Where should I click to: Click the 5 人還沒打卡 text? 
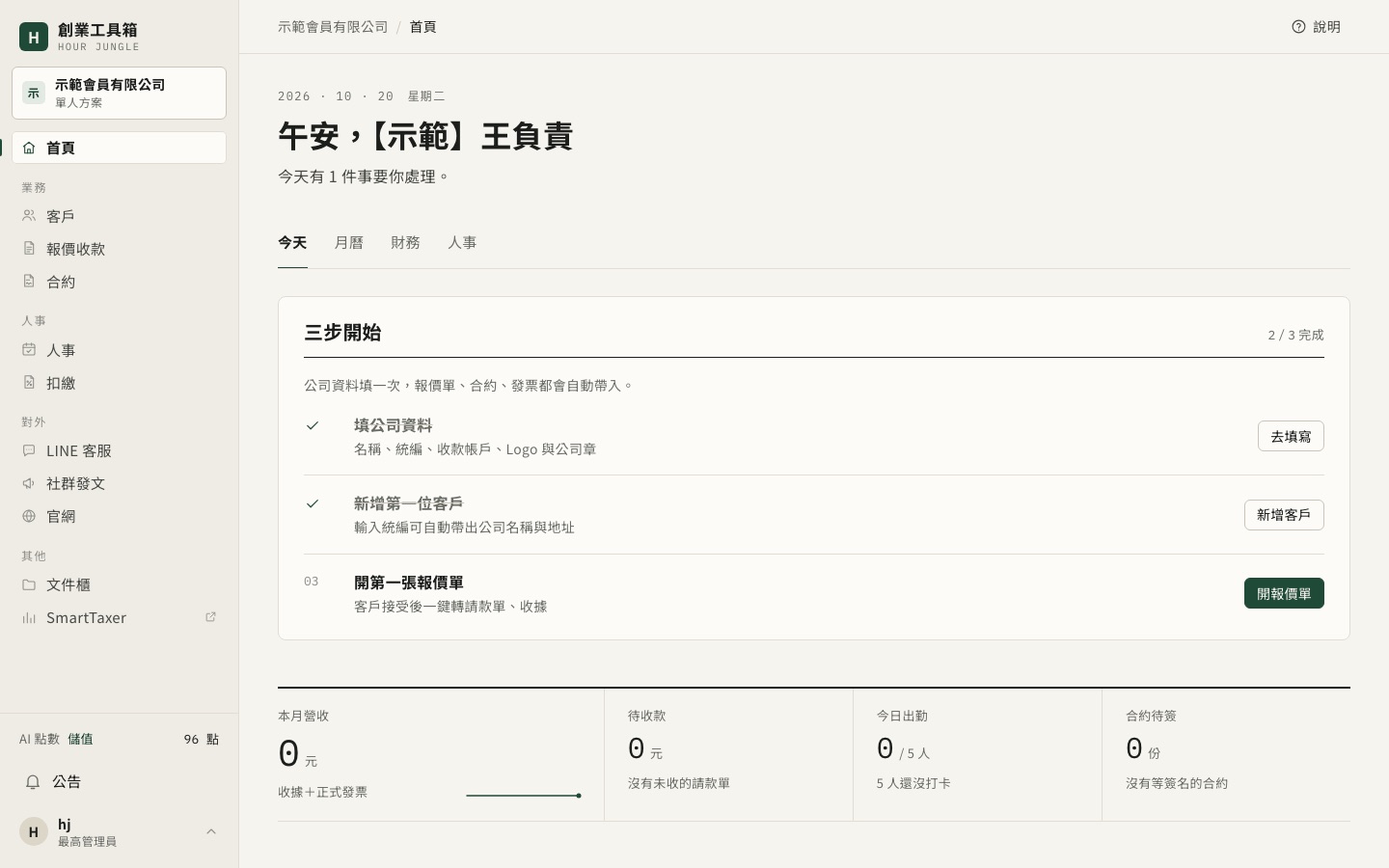coord(913,783)
